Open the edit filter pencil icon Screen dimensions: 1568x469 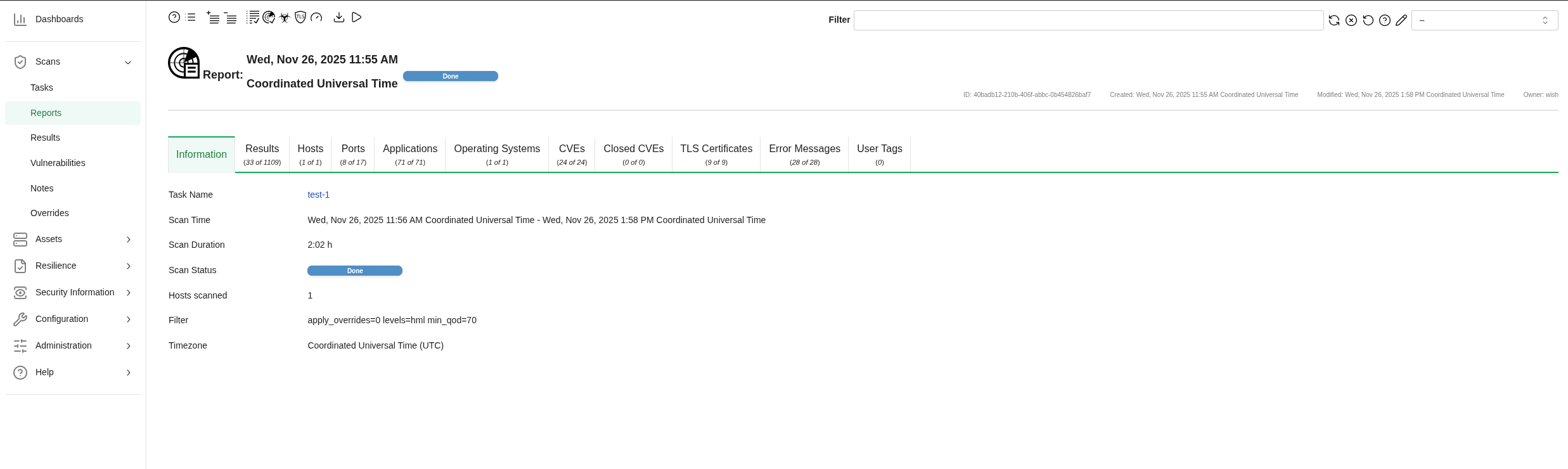pyautogui.click(x=1401, y=20)
